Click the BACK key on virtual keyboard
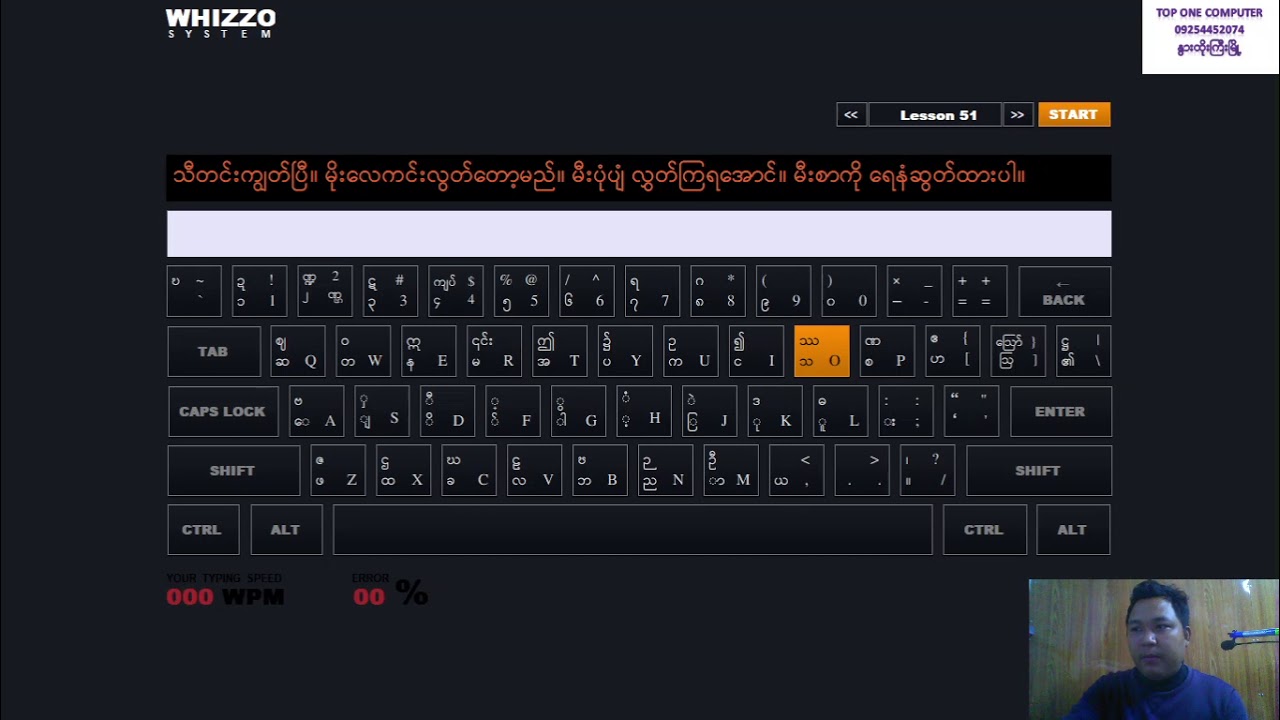Screen dimensions: 1280x720 point(1064,291)
